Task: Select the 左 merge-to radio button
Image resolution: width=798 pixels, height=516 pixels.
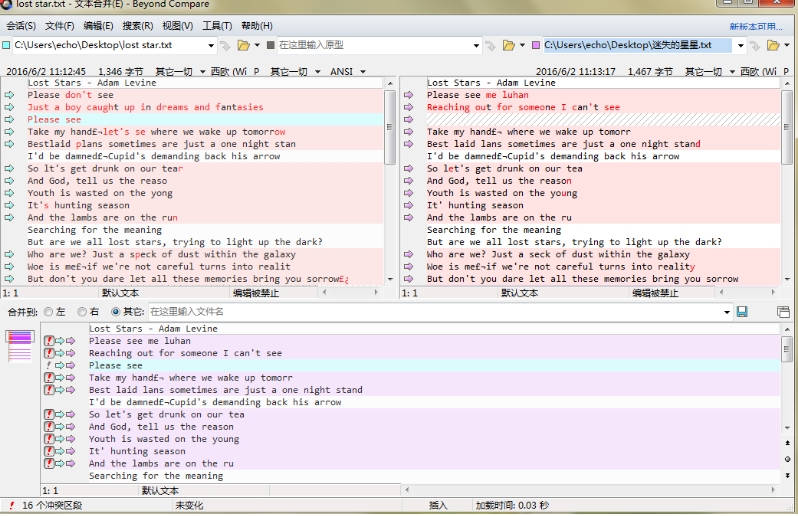Action: point(48,312)
